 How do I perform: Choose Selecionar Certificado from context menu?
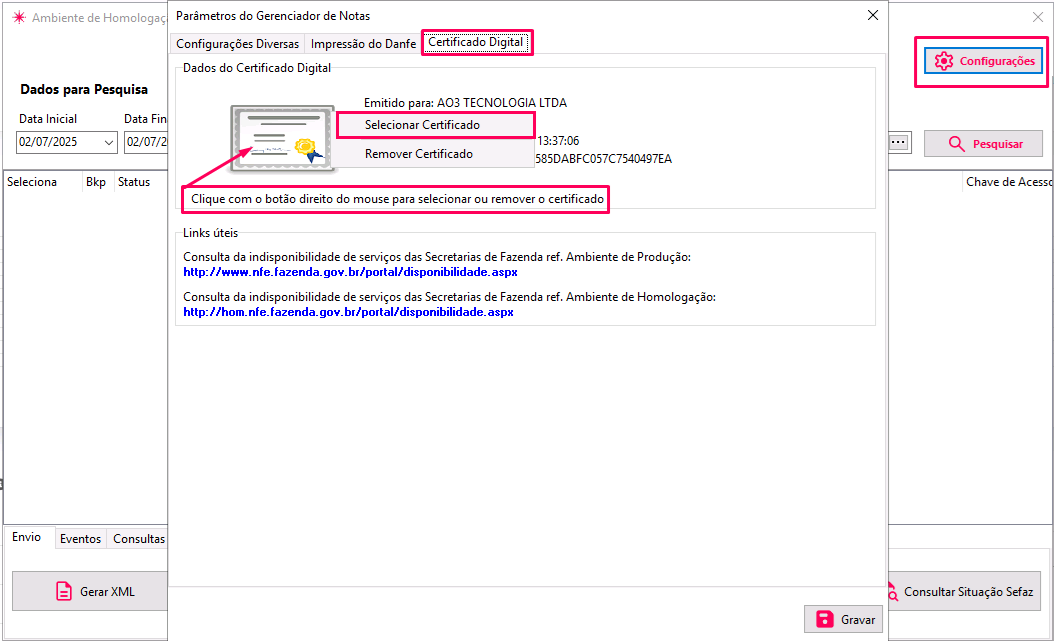[x=422, y=125]
